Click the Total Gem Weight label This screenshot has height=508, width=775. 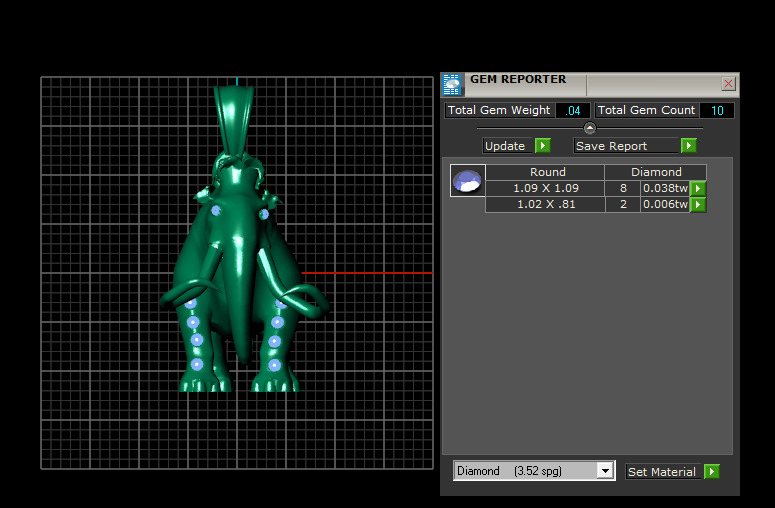point(499,110)
